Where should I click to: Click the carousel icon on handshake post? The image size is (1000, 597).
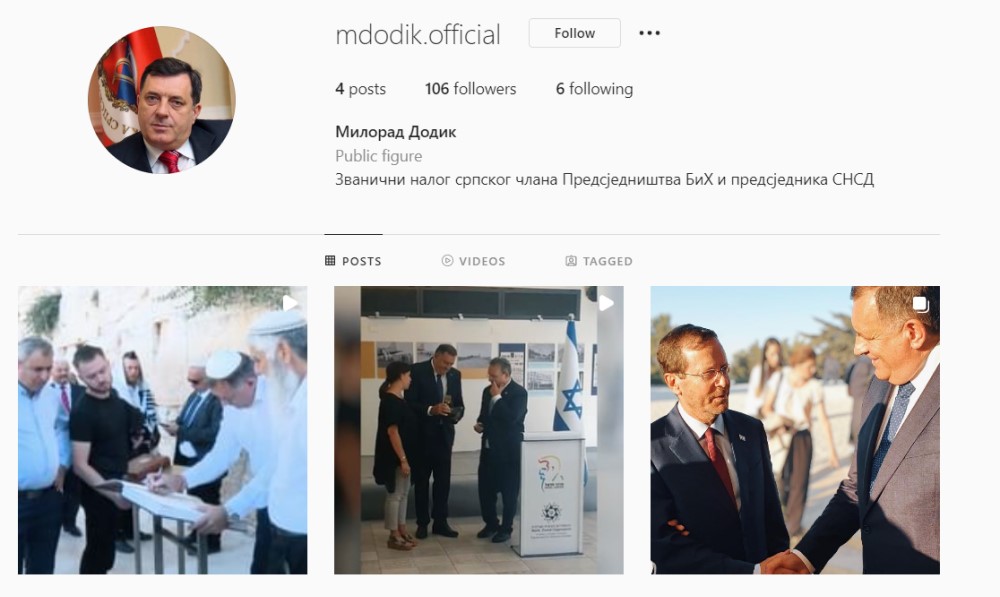pyautogui.click(x=920, y=304)
